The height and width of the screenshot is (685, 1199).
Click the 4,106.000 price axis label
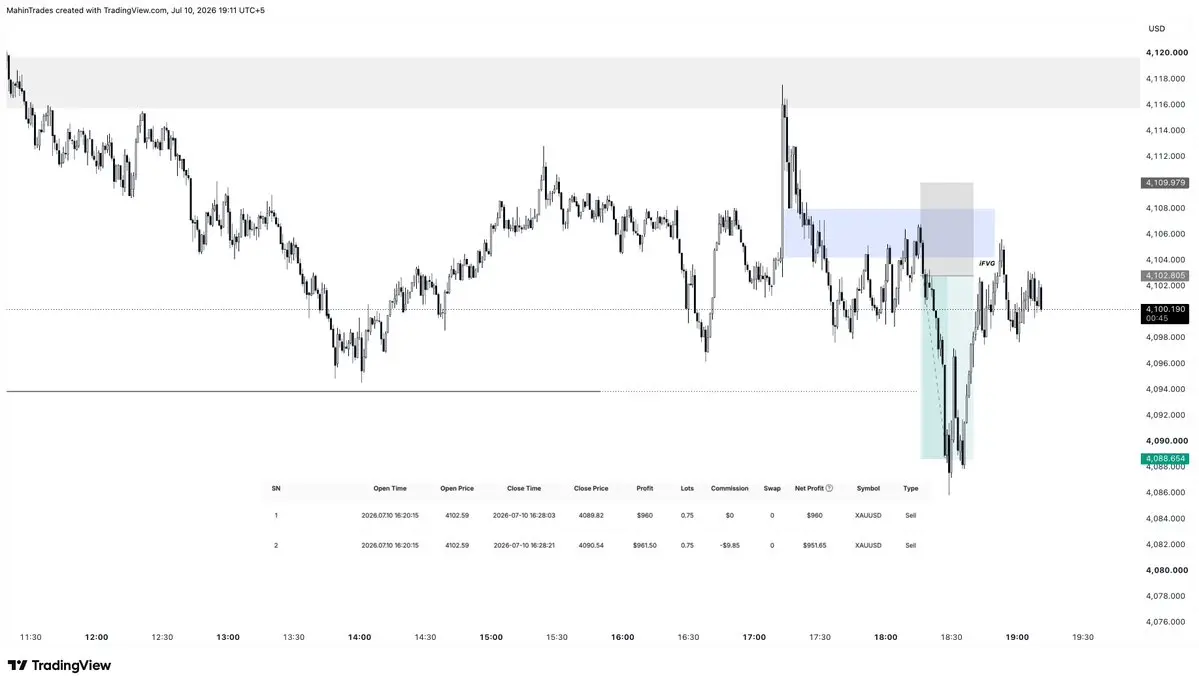(1166, 234)
